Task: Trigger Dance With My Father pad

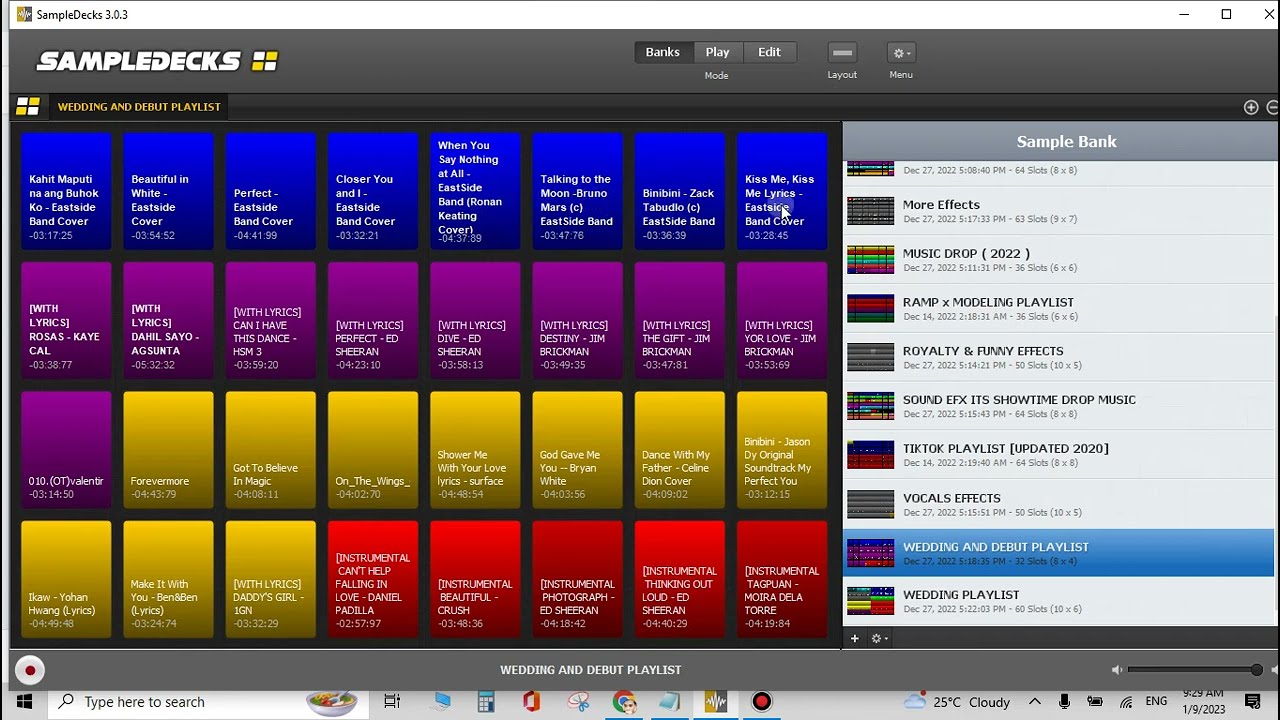Action: (x=679, y=450)
